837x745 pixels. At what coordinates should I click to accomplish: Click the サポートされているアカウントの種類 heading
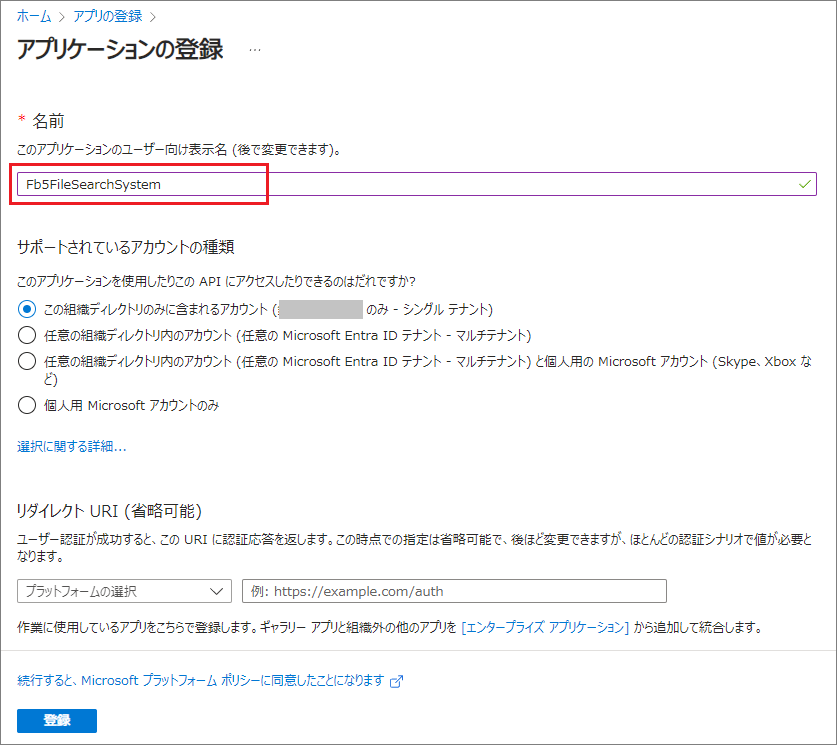pyautogui.click(x=132, y=246)
